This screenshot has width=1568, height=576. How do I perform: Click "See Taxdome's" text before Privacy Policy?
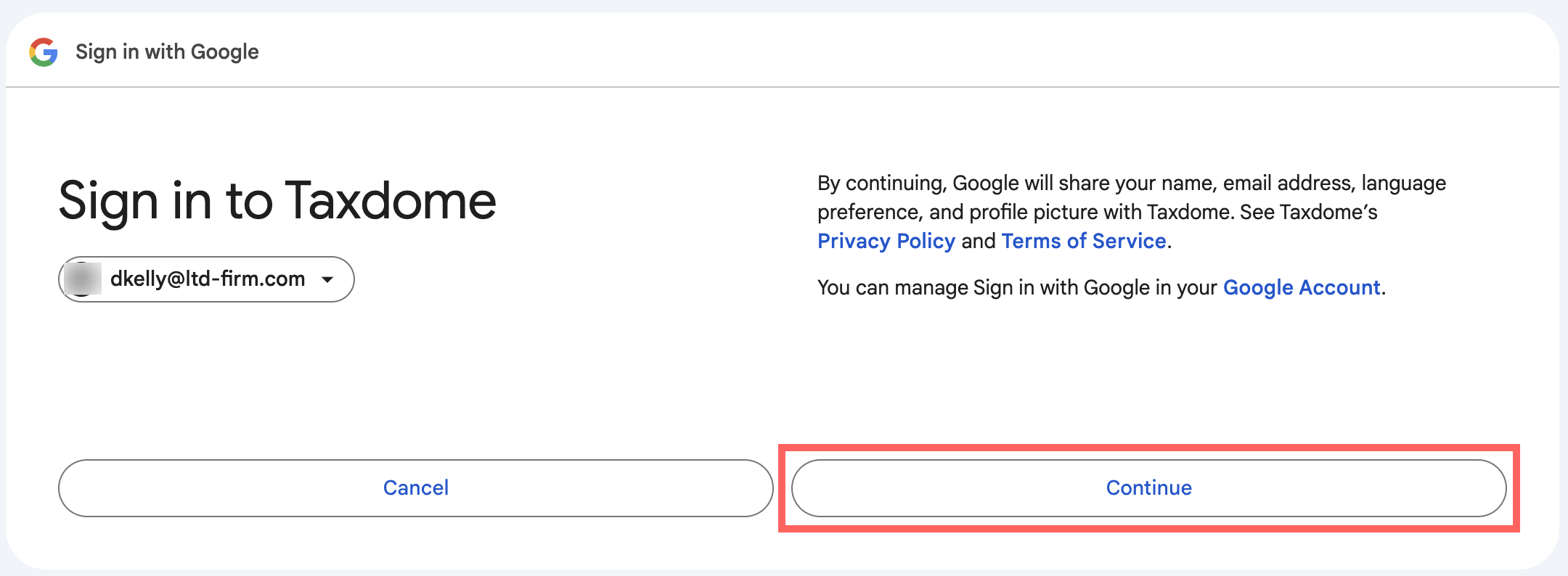1308,213
